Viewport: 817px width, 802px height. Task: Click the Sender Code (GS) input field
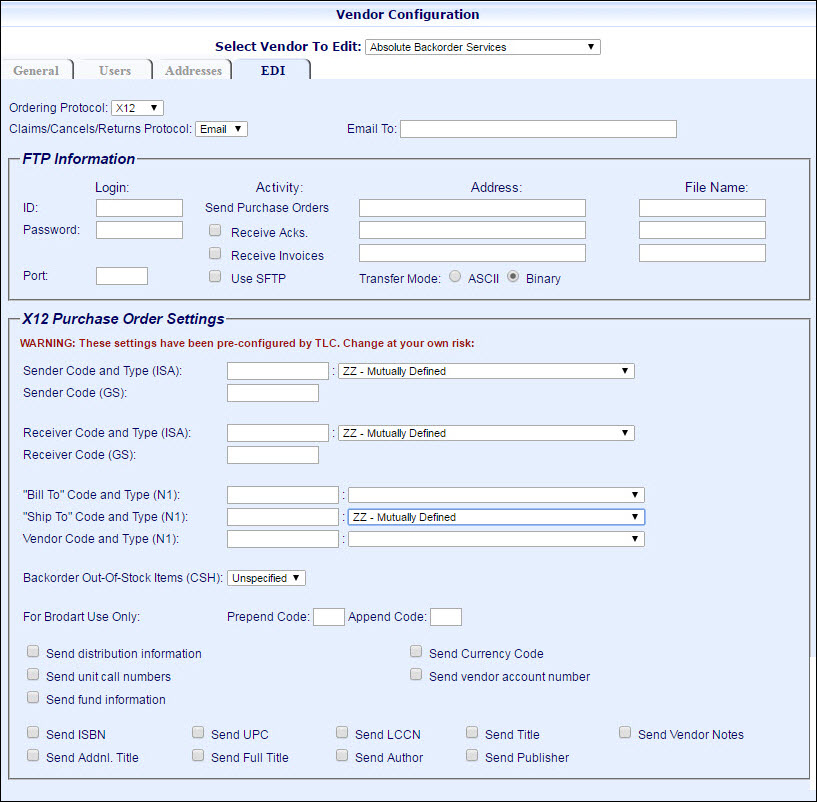click(273, 393)
